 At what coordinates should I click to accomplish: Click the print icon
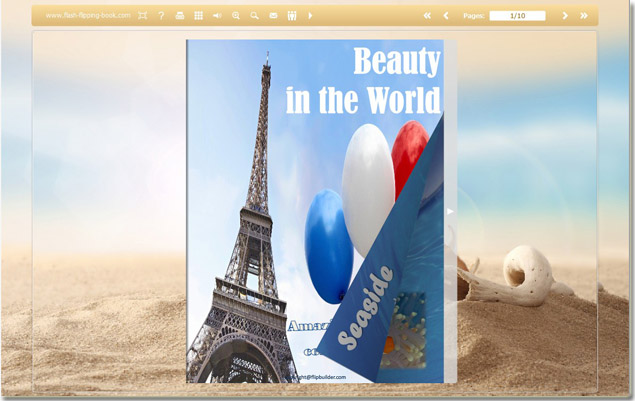coord(180,16)
